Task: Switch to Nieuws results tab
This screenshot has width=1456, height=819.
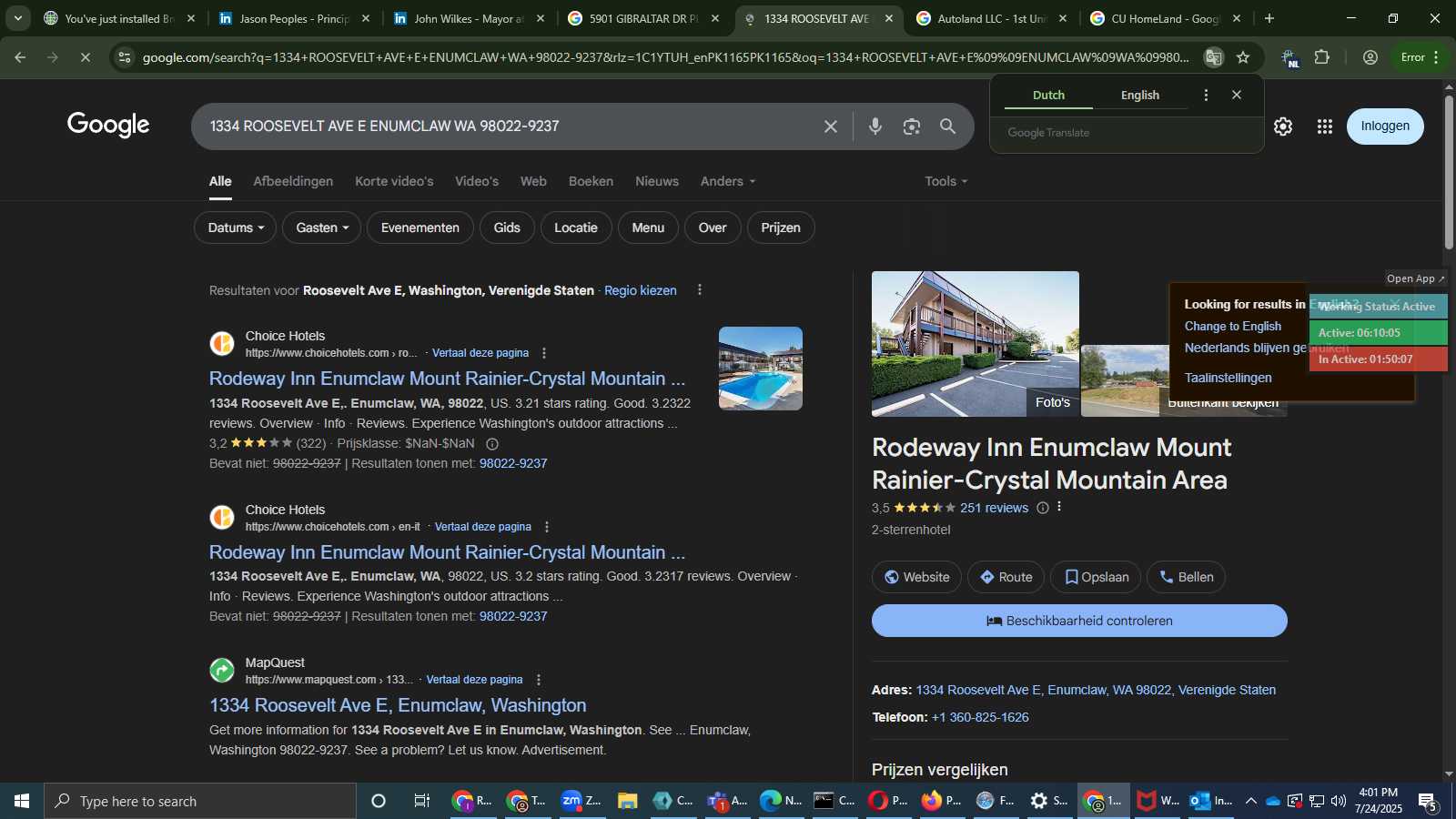Action: (x=657, y=181)
